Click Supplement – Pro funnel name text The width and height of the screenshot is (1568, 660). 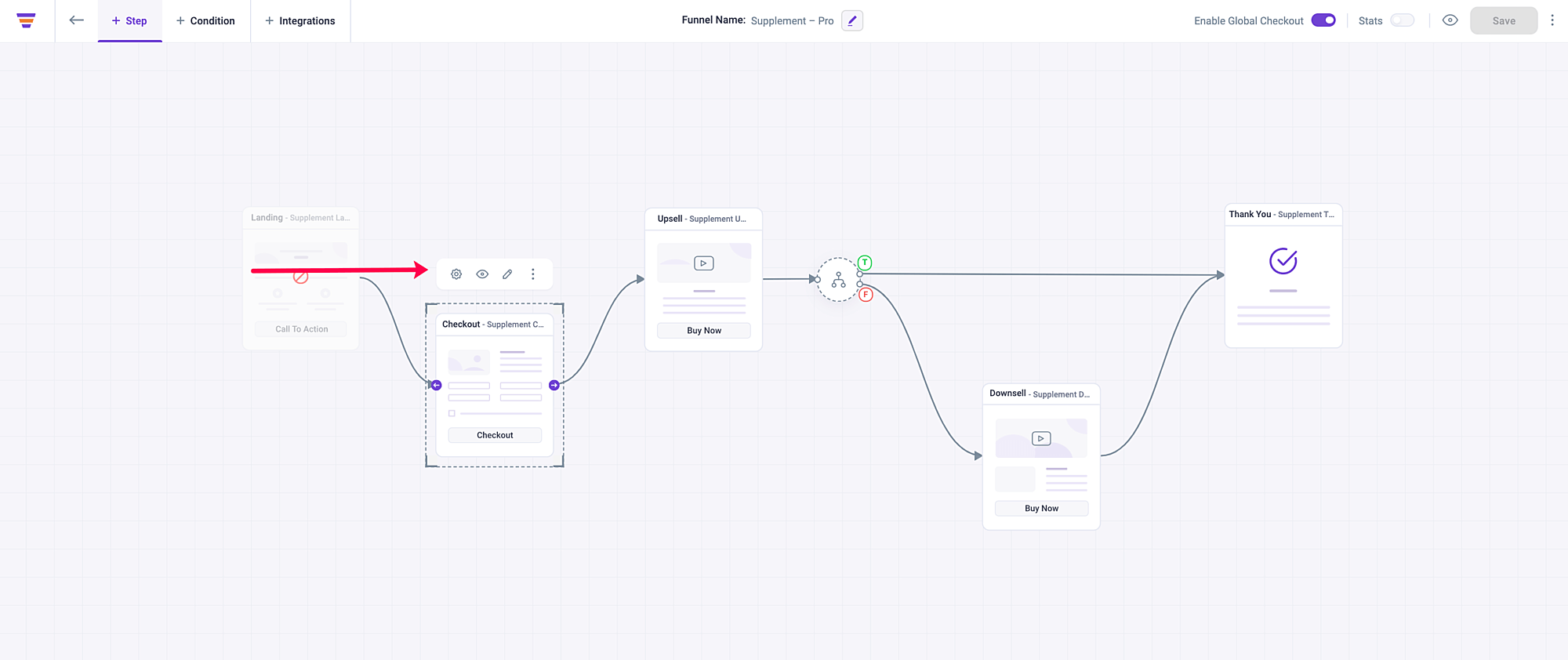click(x=792, y=21)
